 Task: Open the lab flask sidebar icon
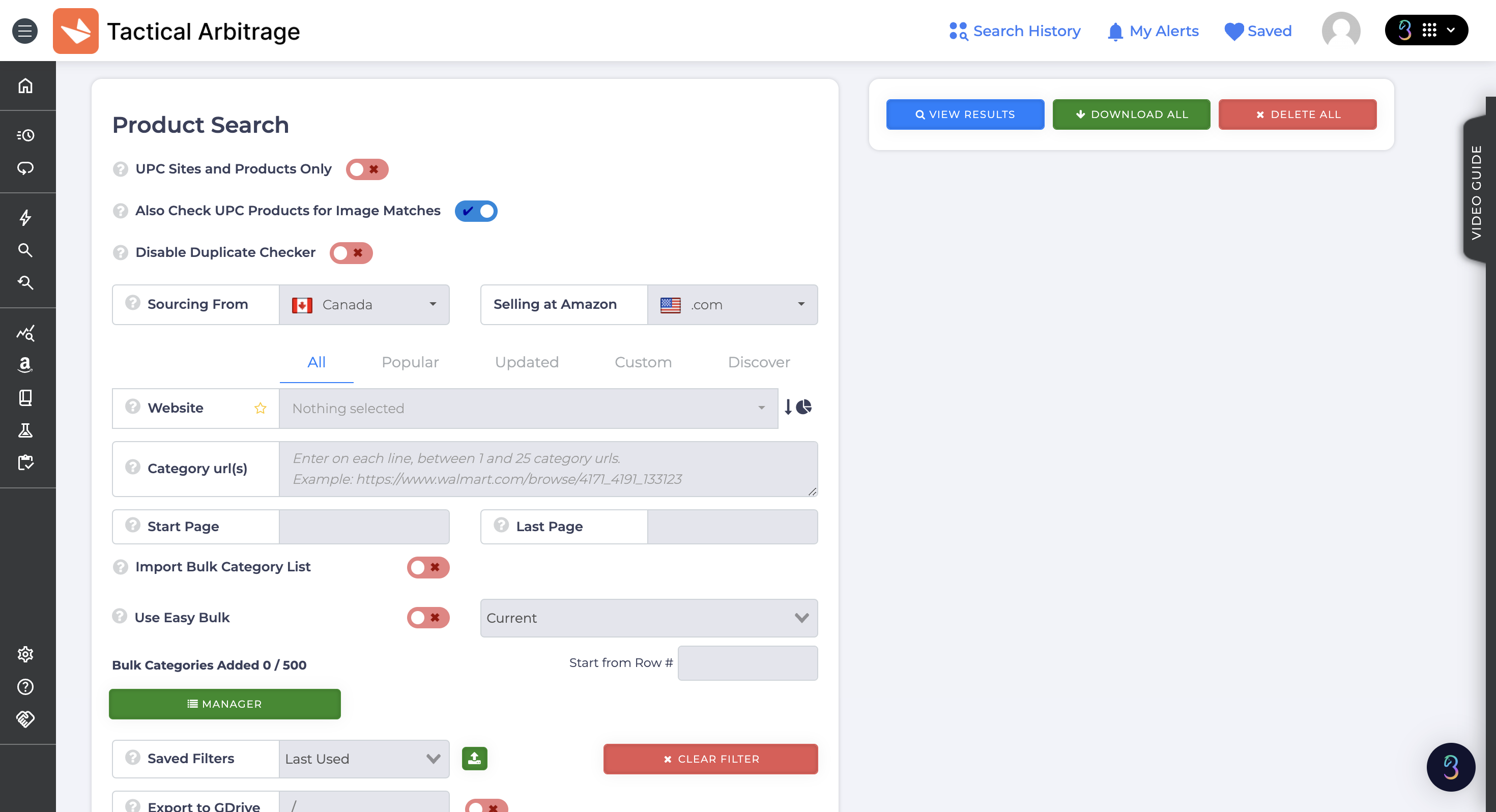[25, 430]
